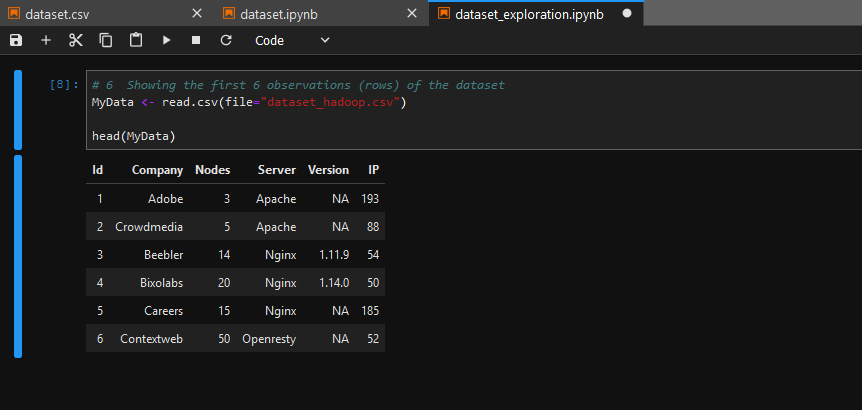The height and width of the screenshot is (410, 862).
Task: Click the Openresty server cell
Action: coord(269,339)
